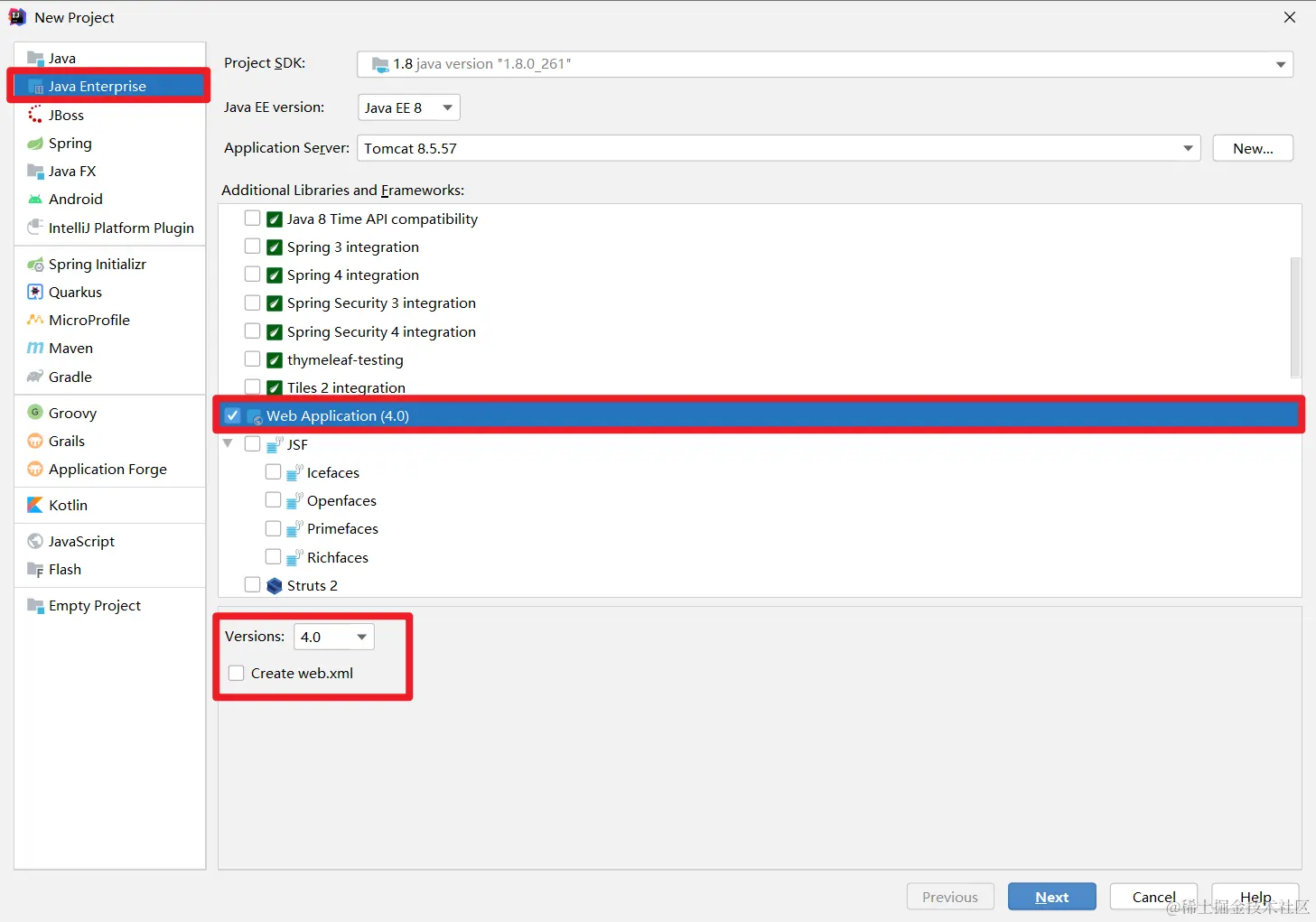Click the Cancel button
Viewport: 1316px width, 922px height.
point(1153,897)
